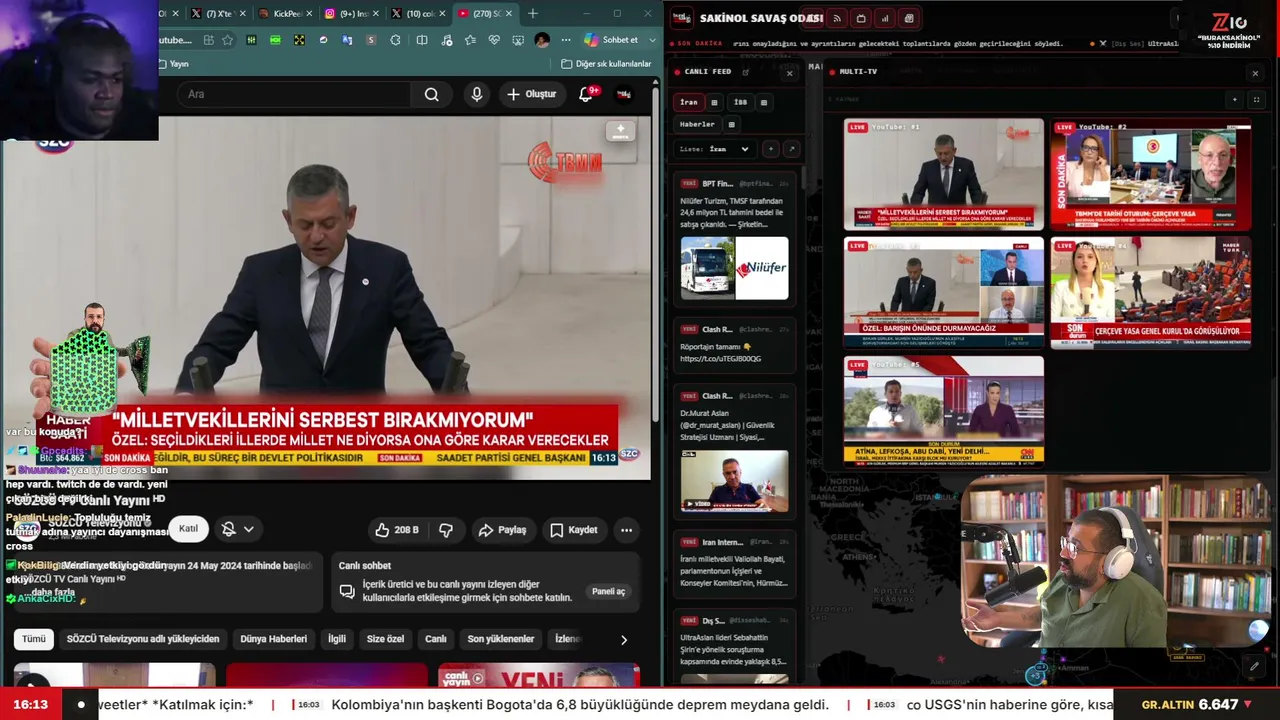Image resolution: width=1280 pixels, height=720 pixels.
Task: Select the İlgili filter chip
Action: click(337, 639)
